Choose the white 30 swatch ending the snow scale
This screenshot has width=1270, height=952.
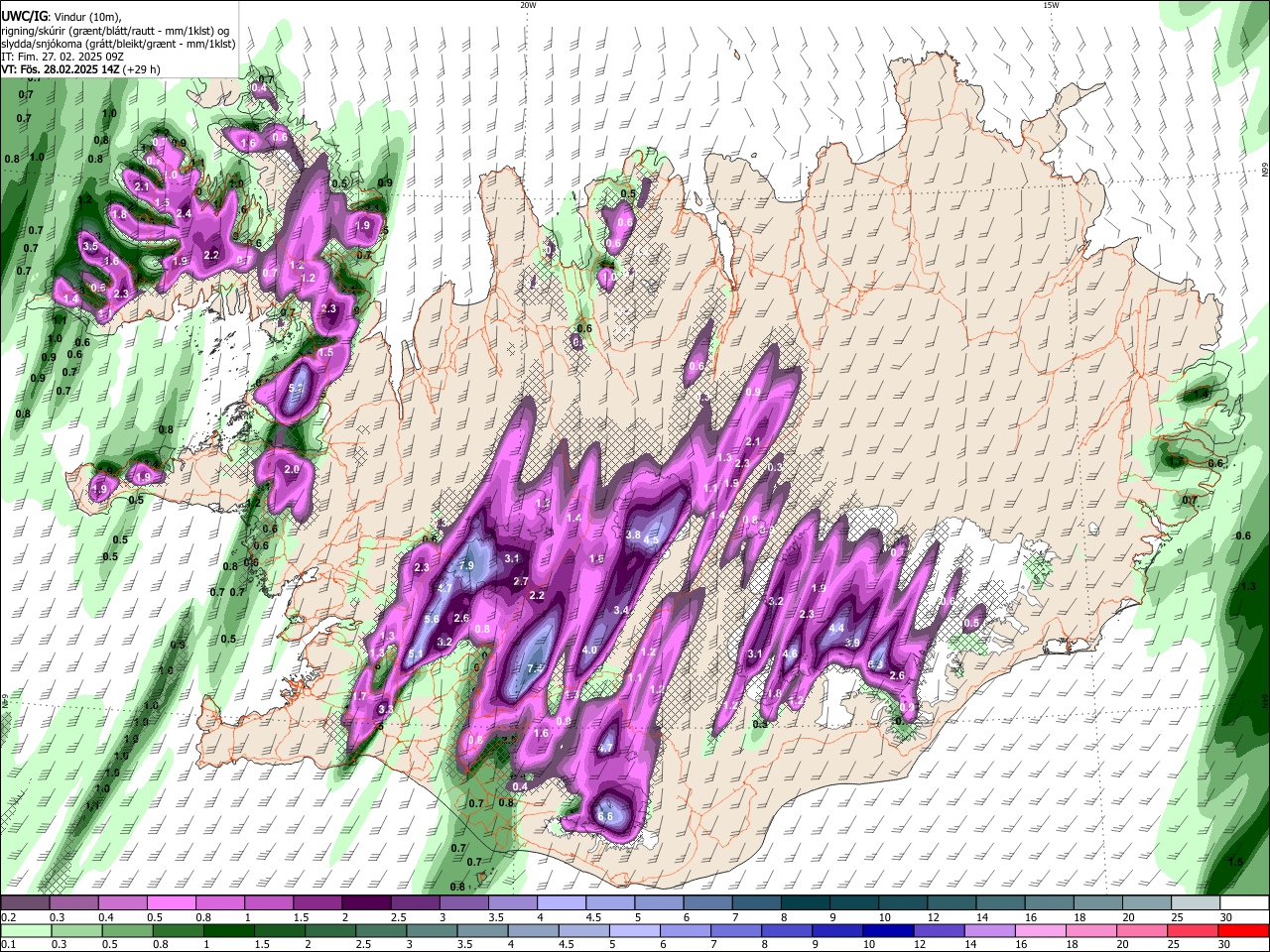click(1244, 903)
